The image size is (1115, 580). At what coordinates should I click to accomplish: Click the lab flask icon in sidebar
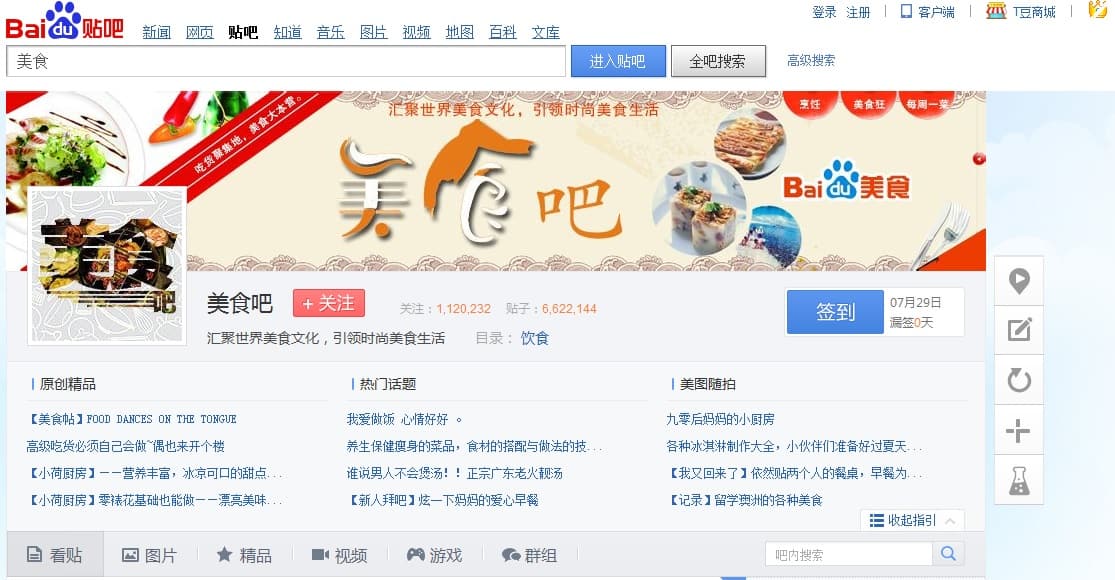(x=1019, y=481)
